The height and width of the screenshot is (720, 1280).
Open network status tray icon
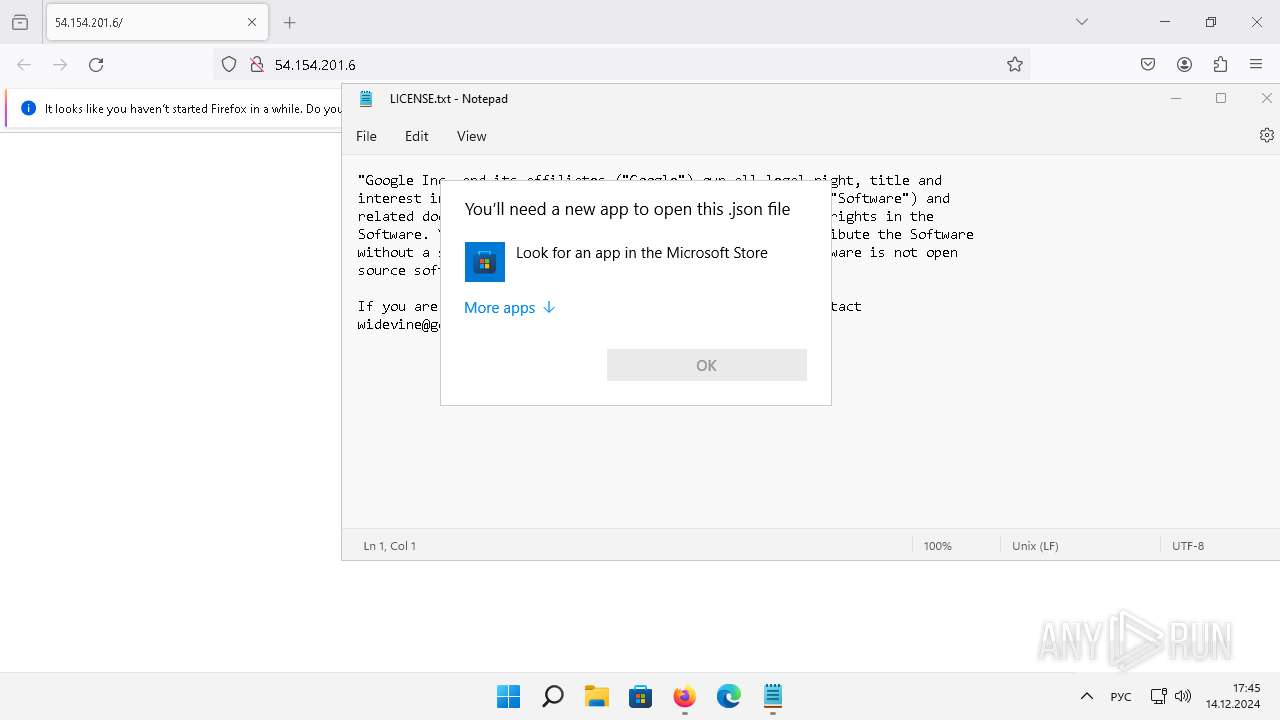tap(1159, 696)
